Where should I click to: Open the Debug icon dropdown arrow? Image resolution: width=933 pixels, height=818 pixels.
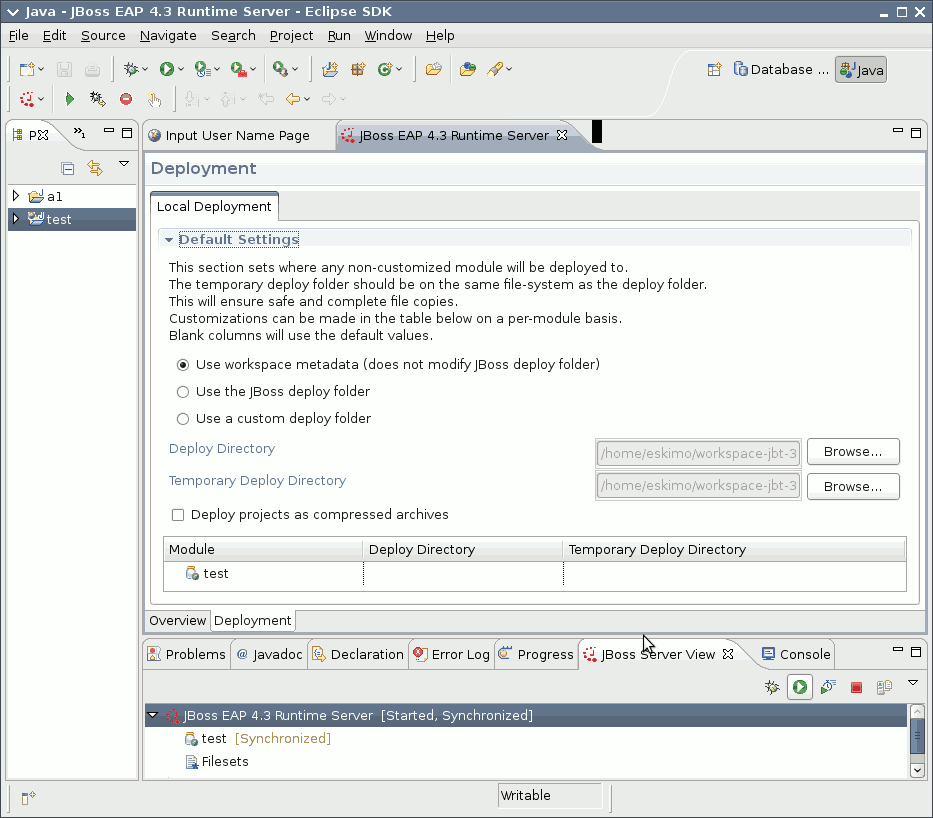click(145, 70)
